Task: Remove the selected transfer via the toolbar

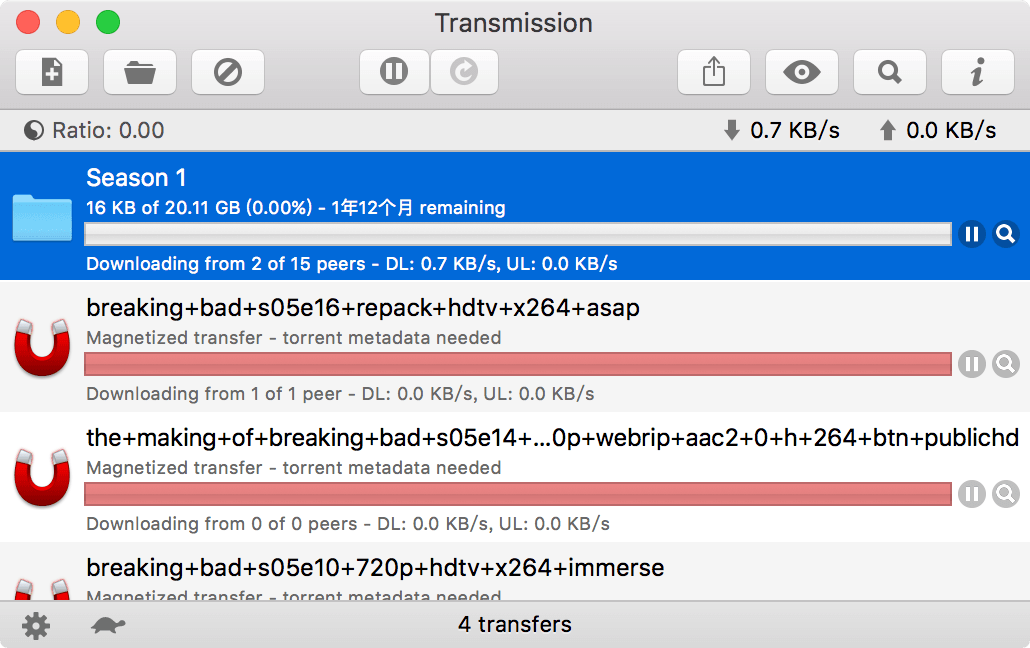Action: coord(228,72)
